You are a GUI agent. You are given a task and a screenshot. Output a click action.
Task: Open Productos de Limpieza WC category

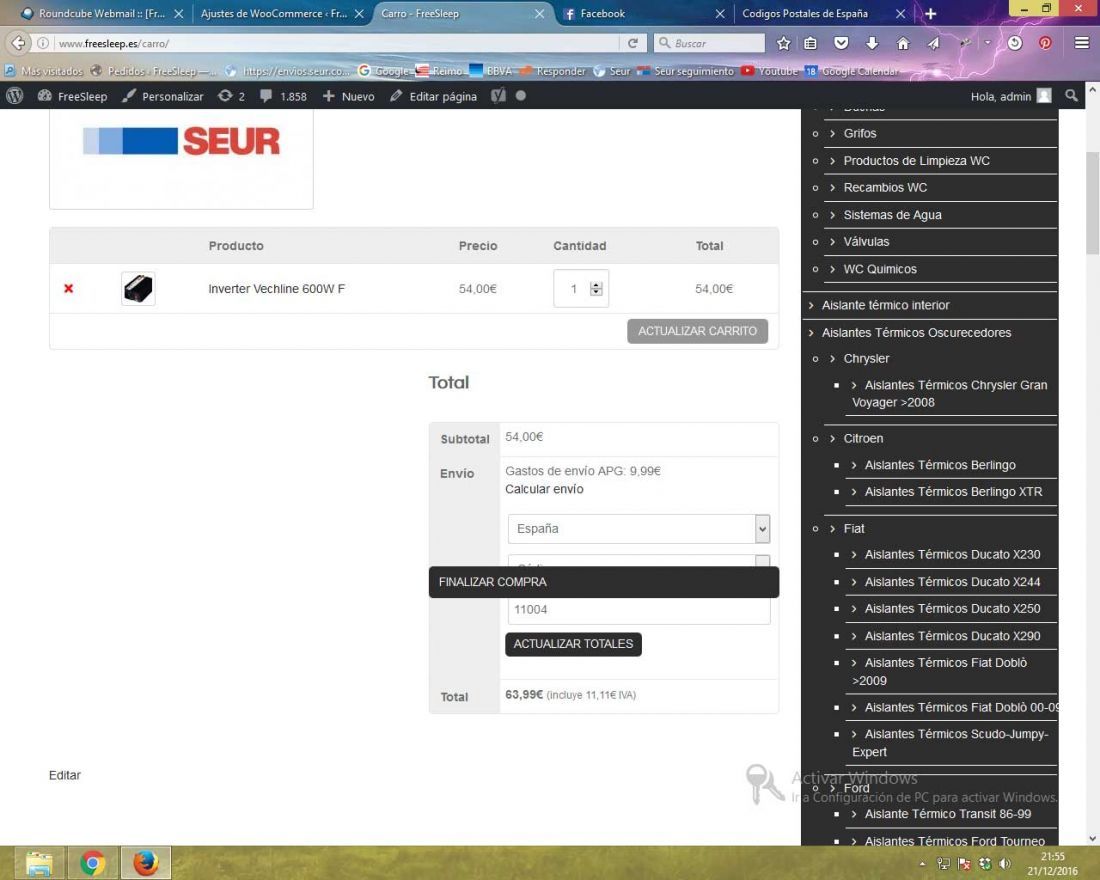click(916, 161)
